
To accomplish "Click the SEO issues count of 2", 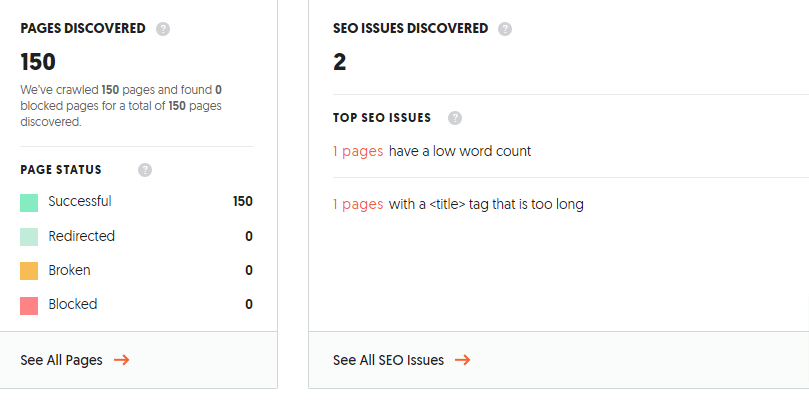I will tap(340, 62).
